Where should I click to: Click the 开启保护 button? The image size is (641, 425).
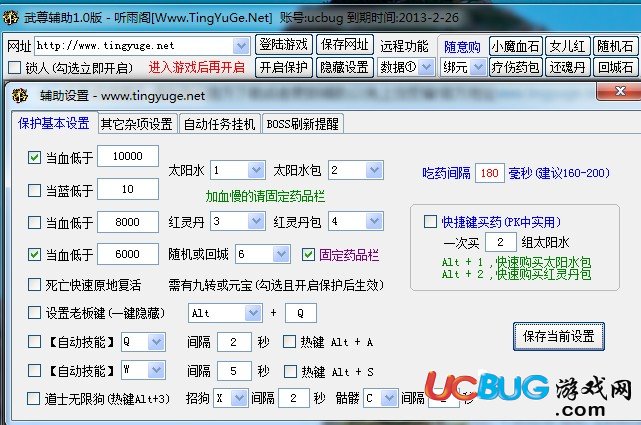point(284,67)
